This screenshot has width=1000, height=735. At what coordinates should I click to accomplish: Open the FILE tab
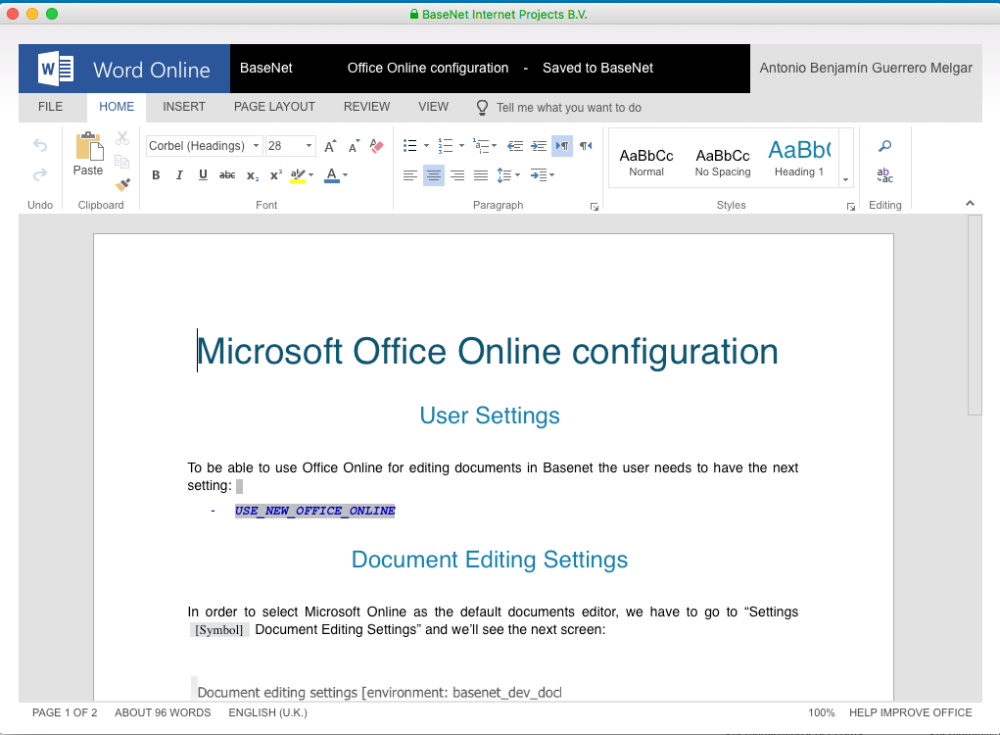pos(50,107)
